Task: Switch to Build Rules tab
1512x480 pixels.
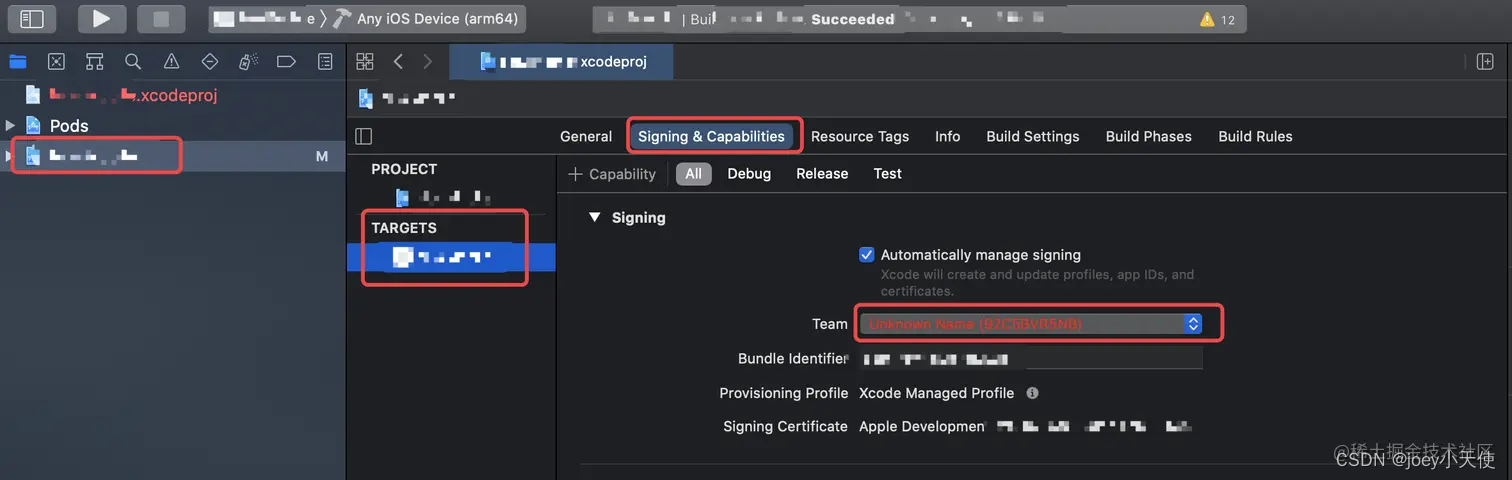Action: [x=1255, y=136]
